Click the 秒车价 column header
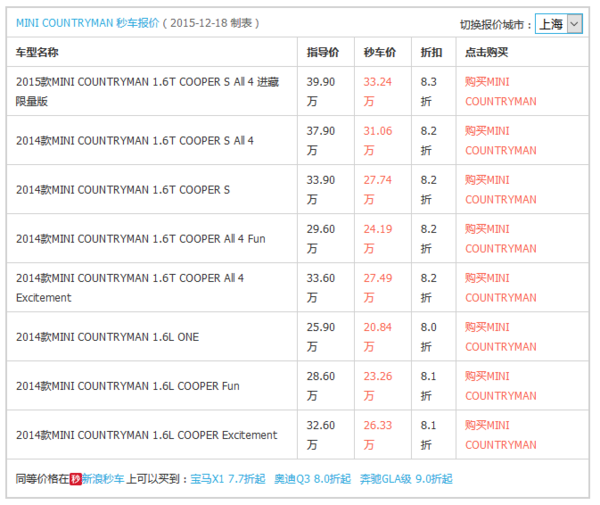The width and height of the screenshot is (600, 505). pos(380,52)
